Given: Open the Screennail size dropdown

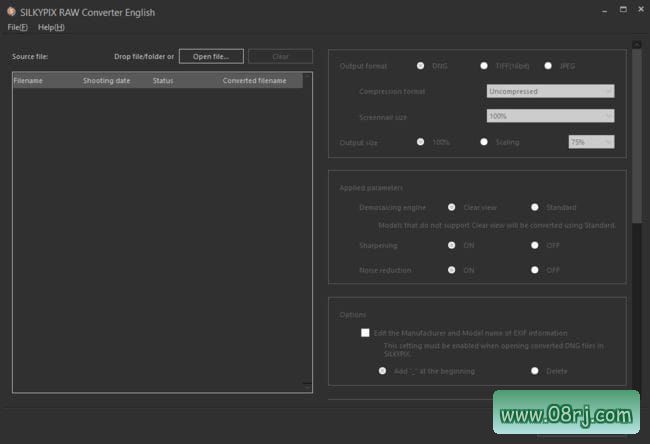Looking at the screenshot, I should point(550,116).
